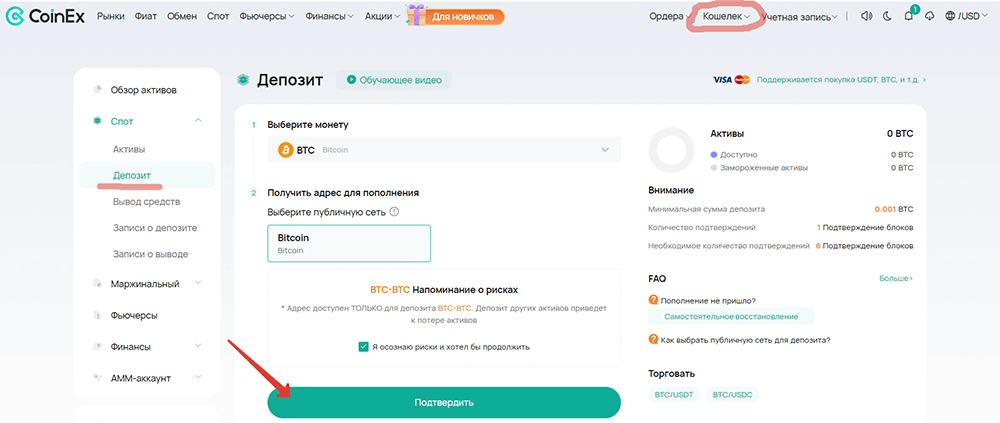The height and width of the screenshot is (423, 1000).
Task: Click the assets donut chart
Action: [671, 150]
